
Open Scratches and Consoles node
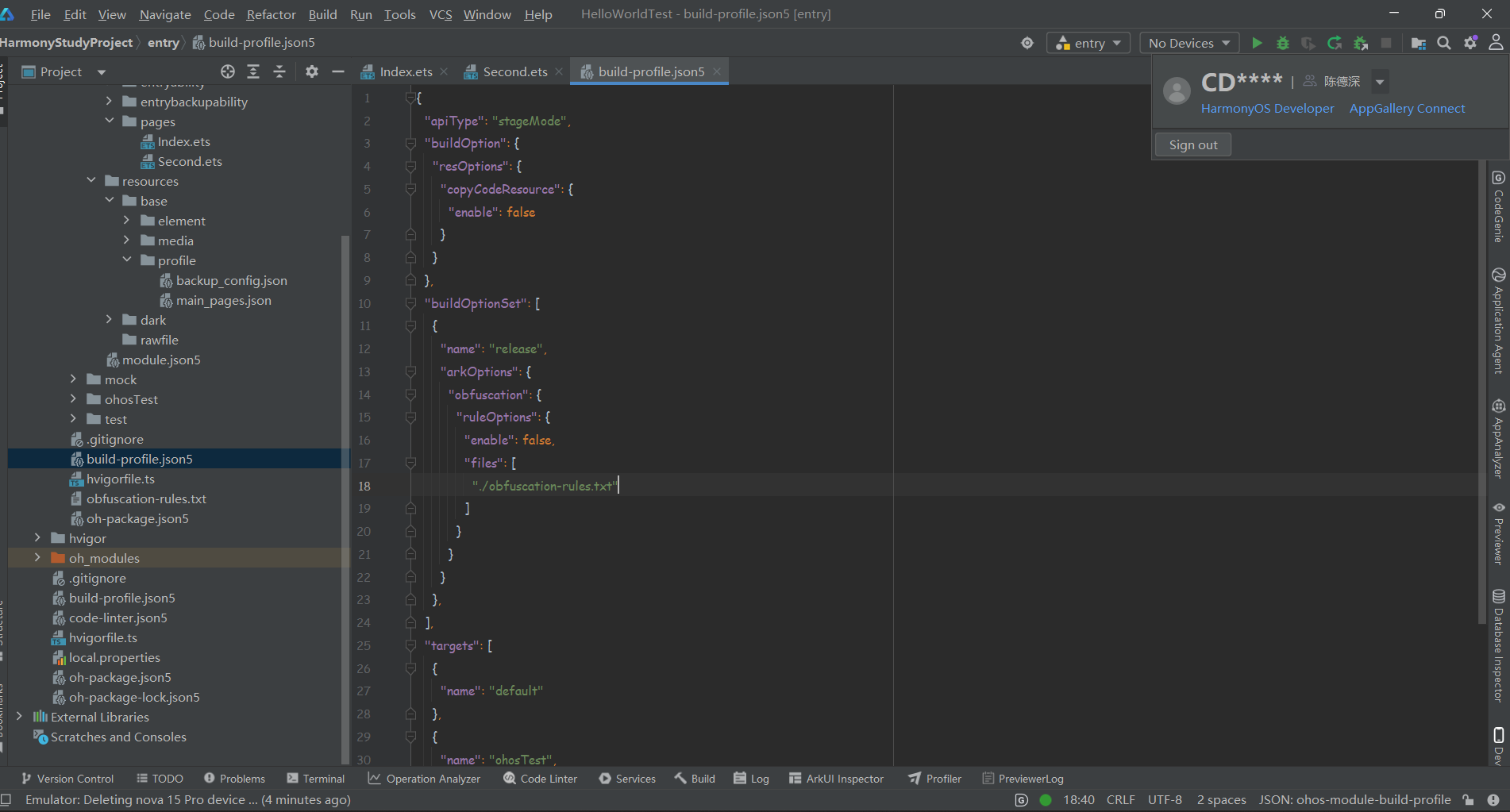point(118,737)
